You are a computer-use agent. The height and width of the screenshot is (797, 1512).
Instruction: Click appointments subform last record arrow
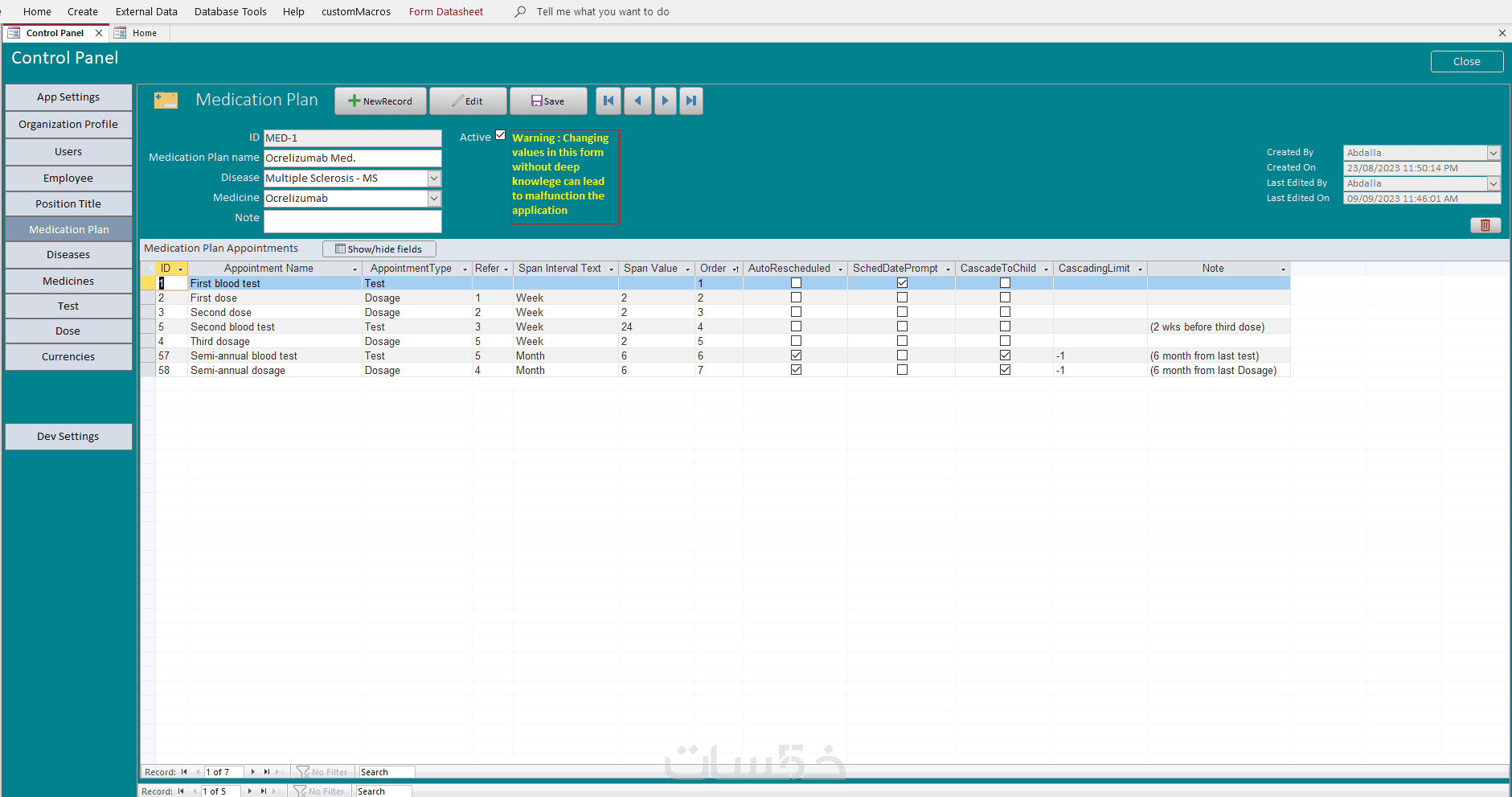coord(267,772)
